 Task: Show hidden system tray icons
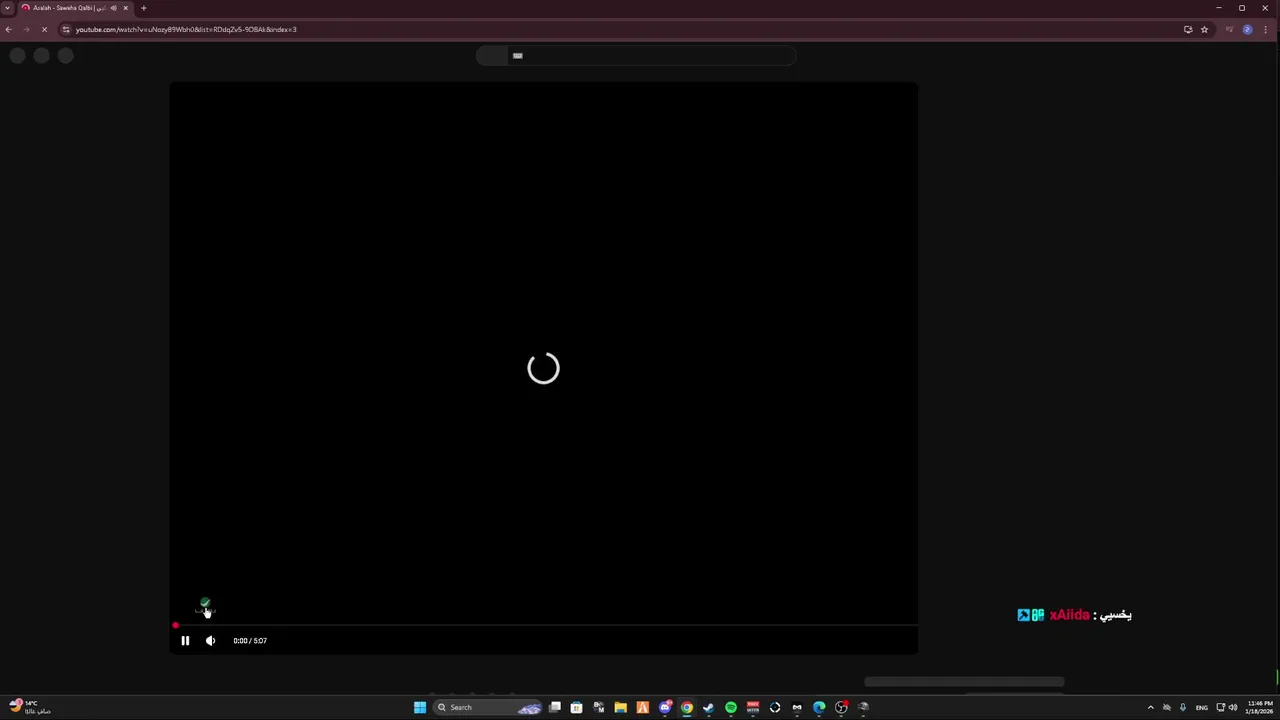pos(1150,707)
